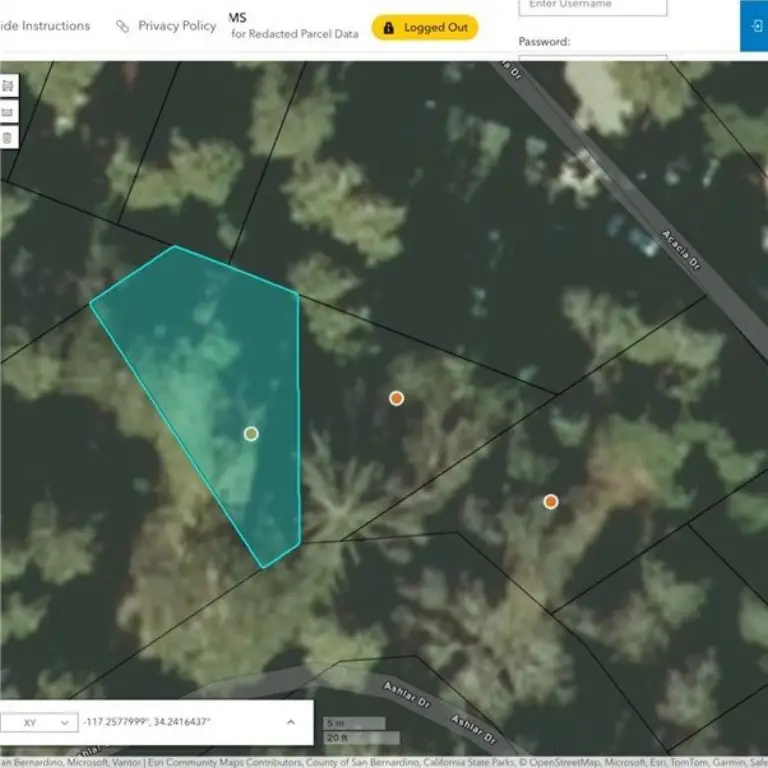
Task: Click the chain link icon beside Privacy Policy
Action: (122, 26)
